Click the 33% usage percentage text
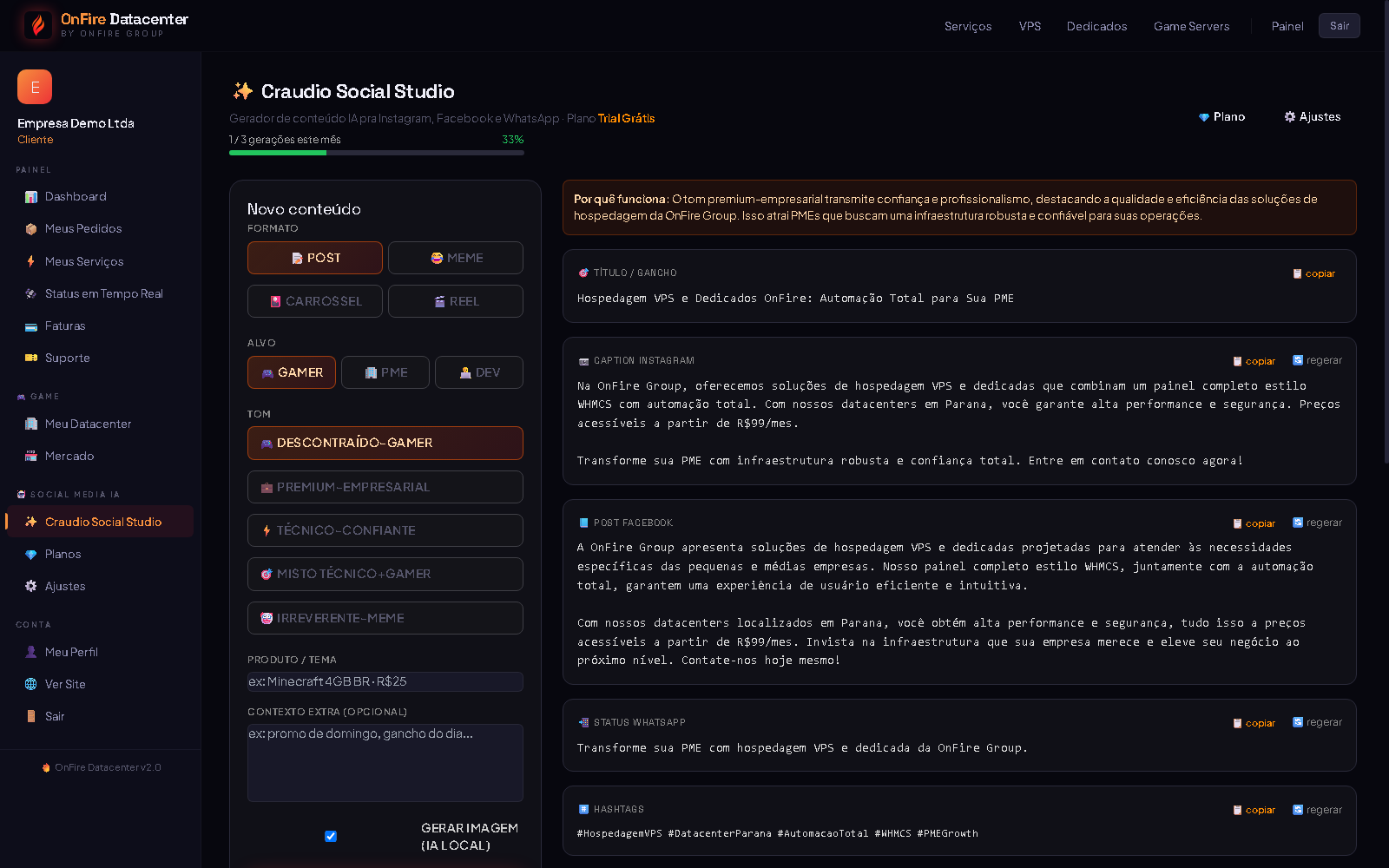This screenshot has width=1389, height=868. (512, 140)
